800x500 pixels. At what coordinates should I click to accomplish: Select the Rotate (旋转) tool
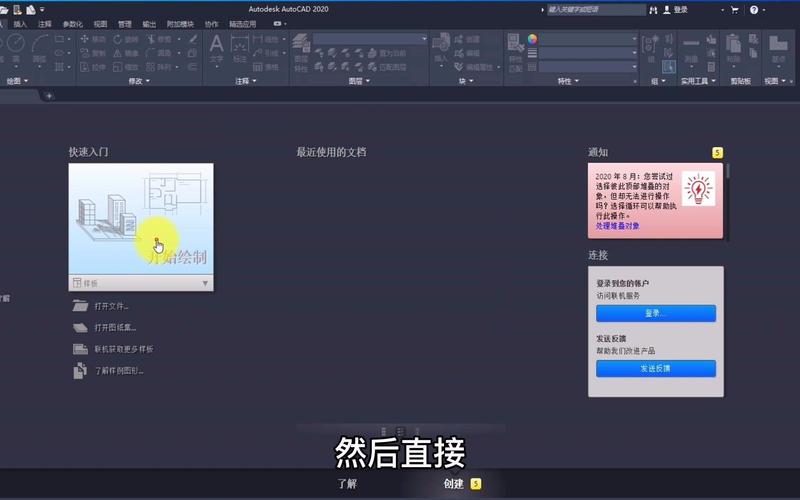[126, 39]
